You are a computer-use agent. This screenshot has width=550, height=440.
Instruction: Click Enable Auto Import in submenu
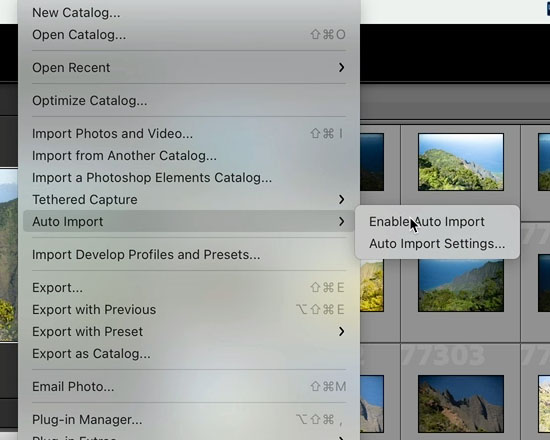[x=427, y=222]
